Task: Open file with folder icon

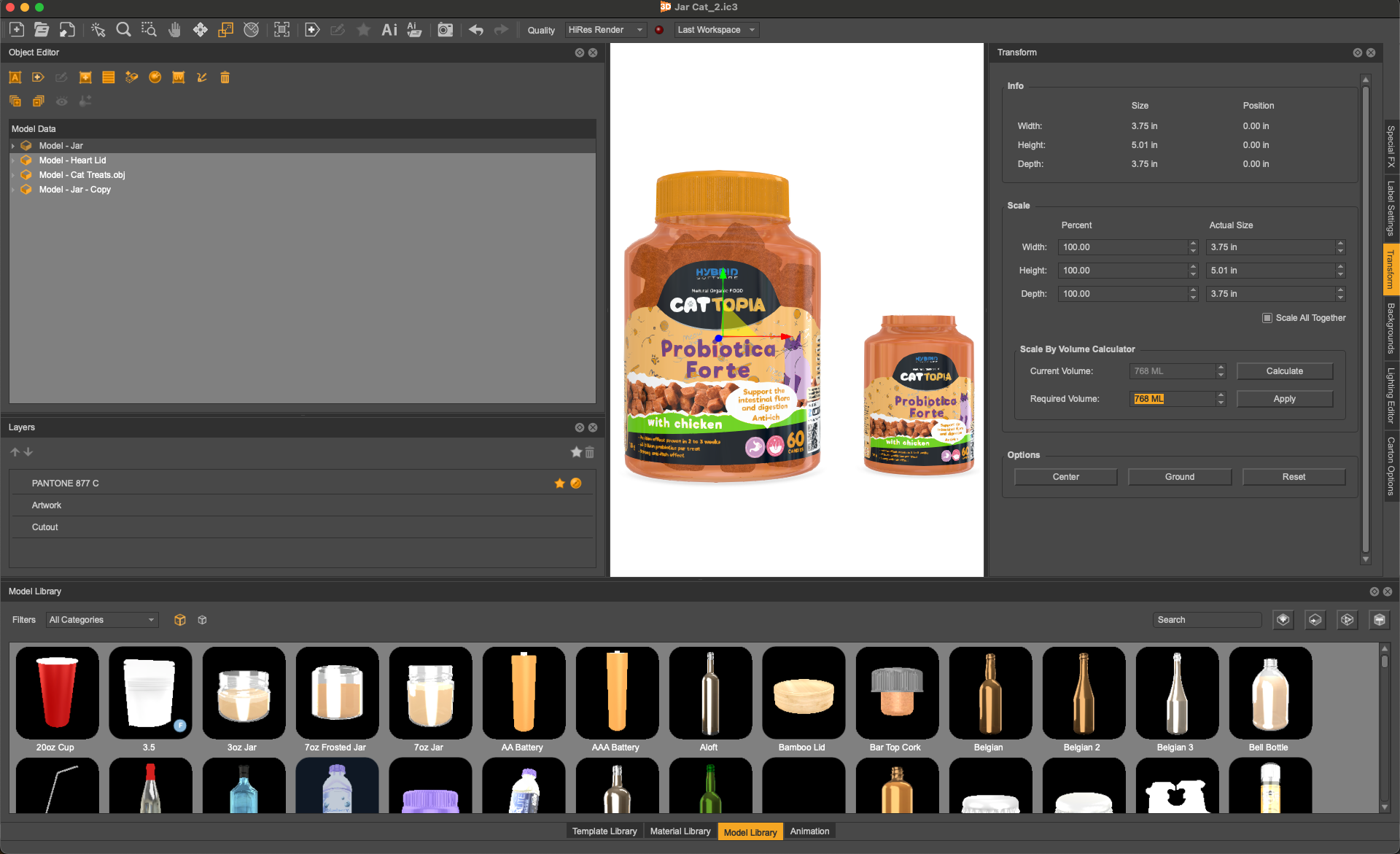Action: tap(42, 30)
